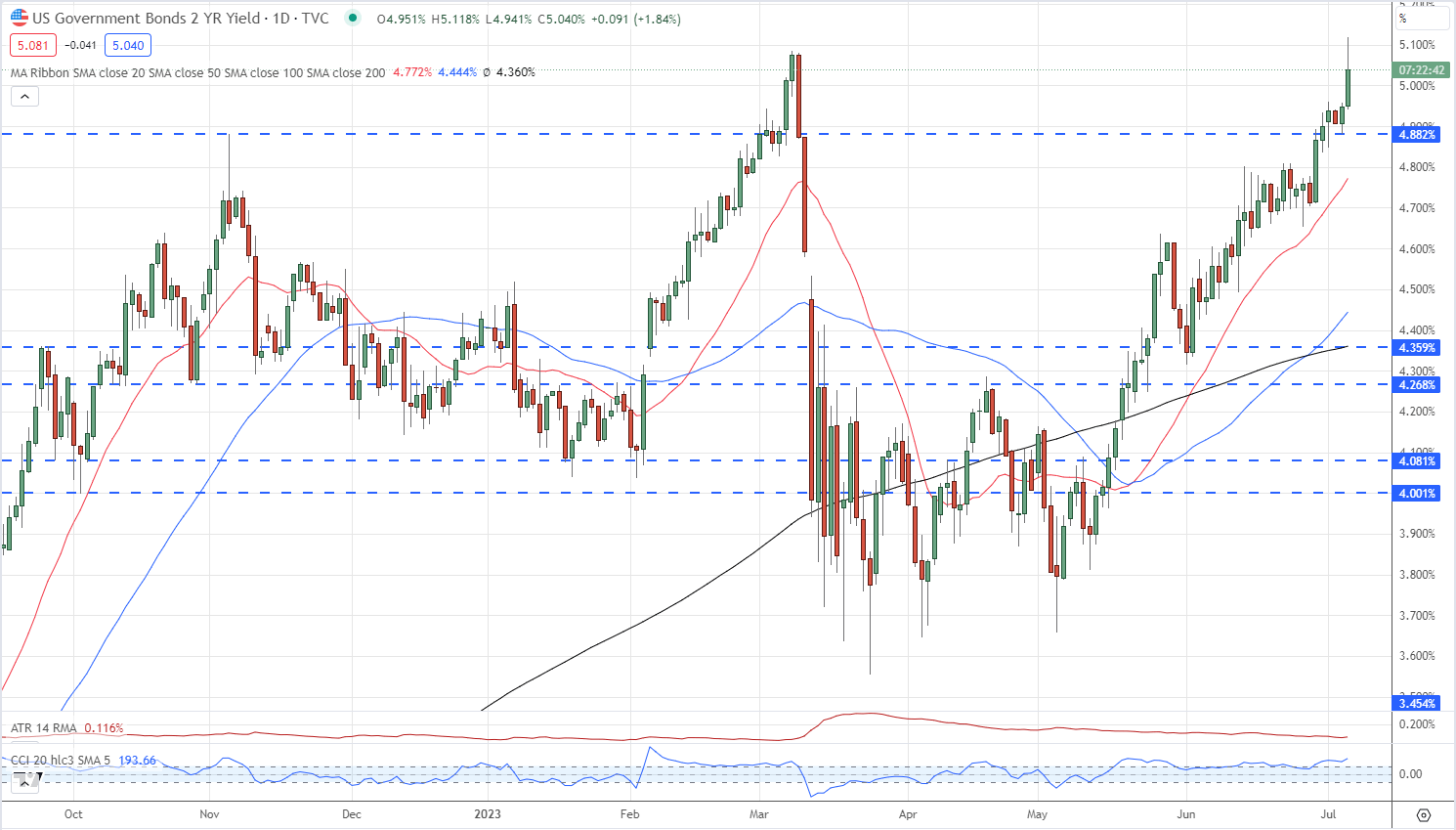Click the Feb label on the time axis
Image resolution: width=1456 pixels, height=830 pixels.
tap(630, 813)
